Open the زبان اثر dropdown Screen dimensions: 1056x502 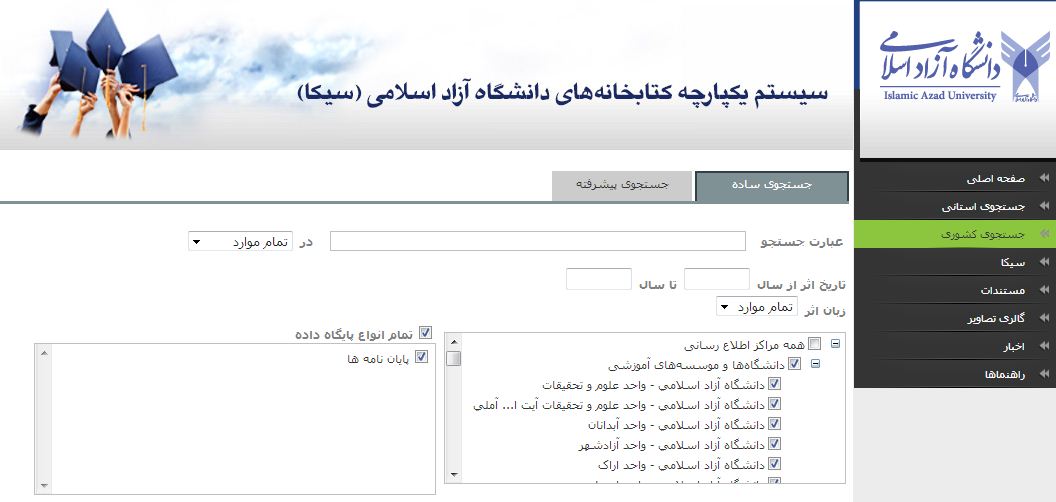757,308
